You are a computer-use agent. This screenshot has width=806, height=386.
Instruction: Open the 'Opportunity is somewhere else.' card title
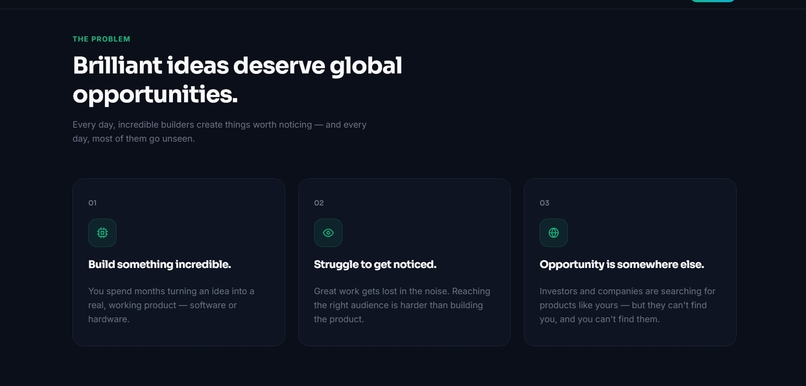(x=621, y=264)
